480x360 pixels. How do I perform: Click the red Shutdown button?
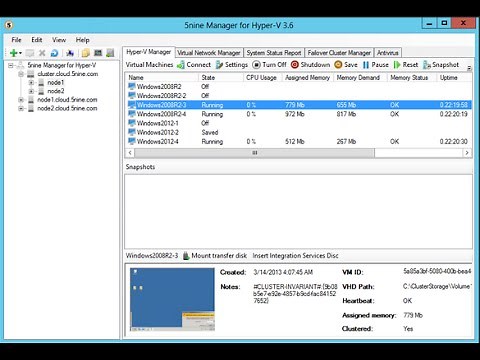(x=310, y=65)
